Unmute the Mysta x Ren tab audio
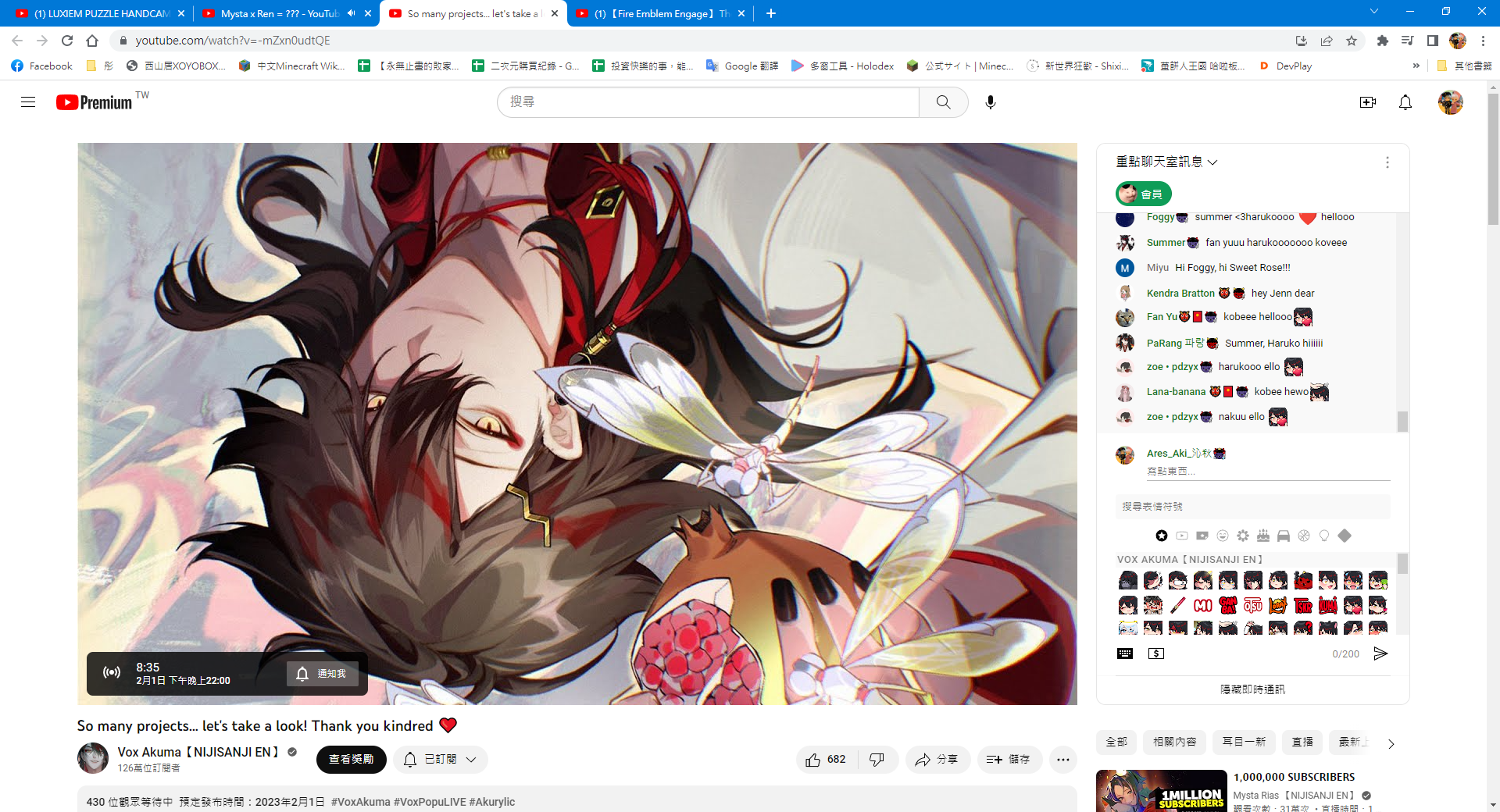The height and width of the screenshot is (812, 1500). pos(351,13)
